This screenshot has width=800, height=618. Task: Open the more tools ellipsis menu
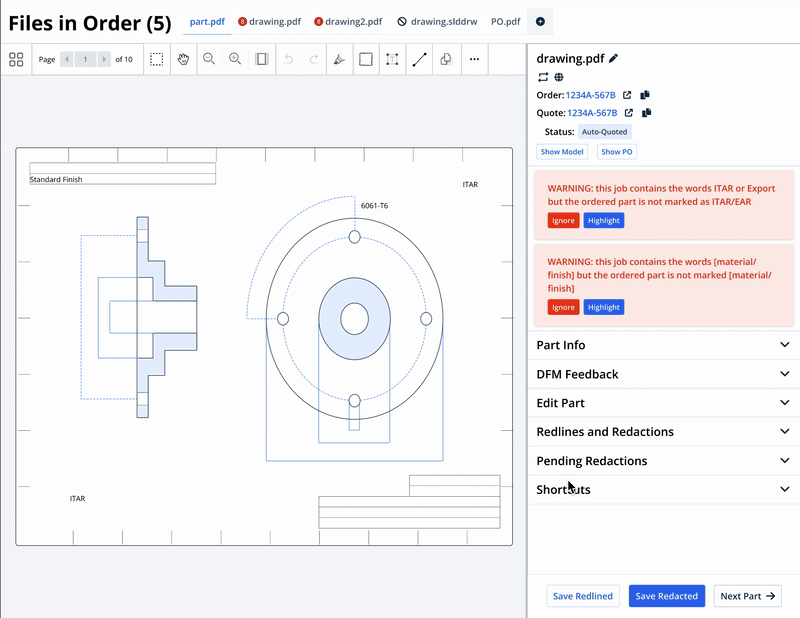tap(474, 59)
